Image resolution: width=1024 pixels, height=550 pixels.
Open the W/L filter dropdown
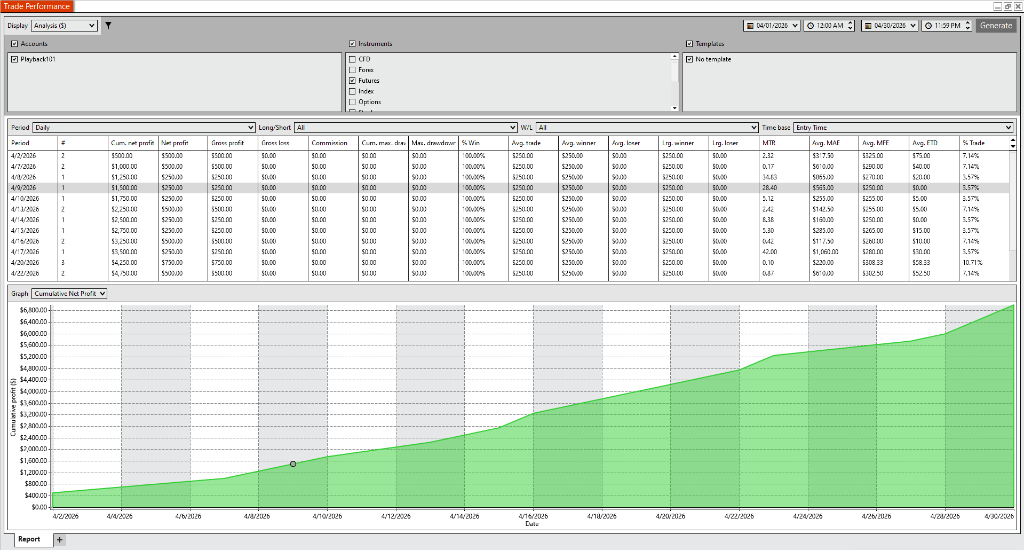(x=647, y=127)
